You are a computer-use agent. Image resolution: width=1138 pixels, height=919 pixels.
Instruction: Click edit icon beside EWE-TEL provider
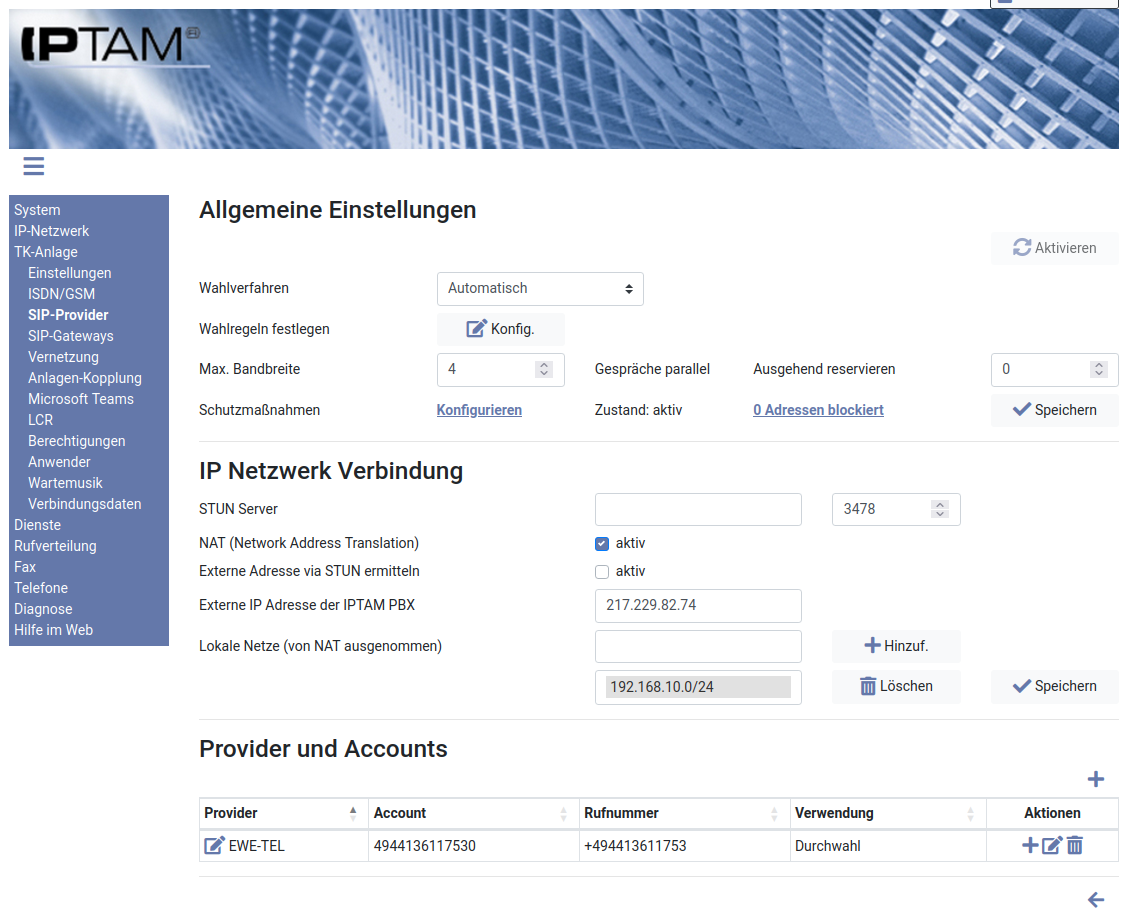point(214,846)
